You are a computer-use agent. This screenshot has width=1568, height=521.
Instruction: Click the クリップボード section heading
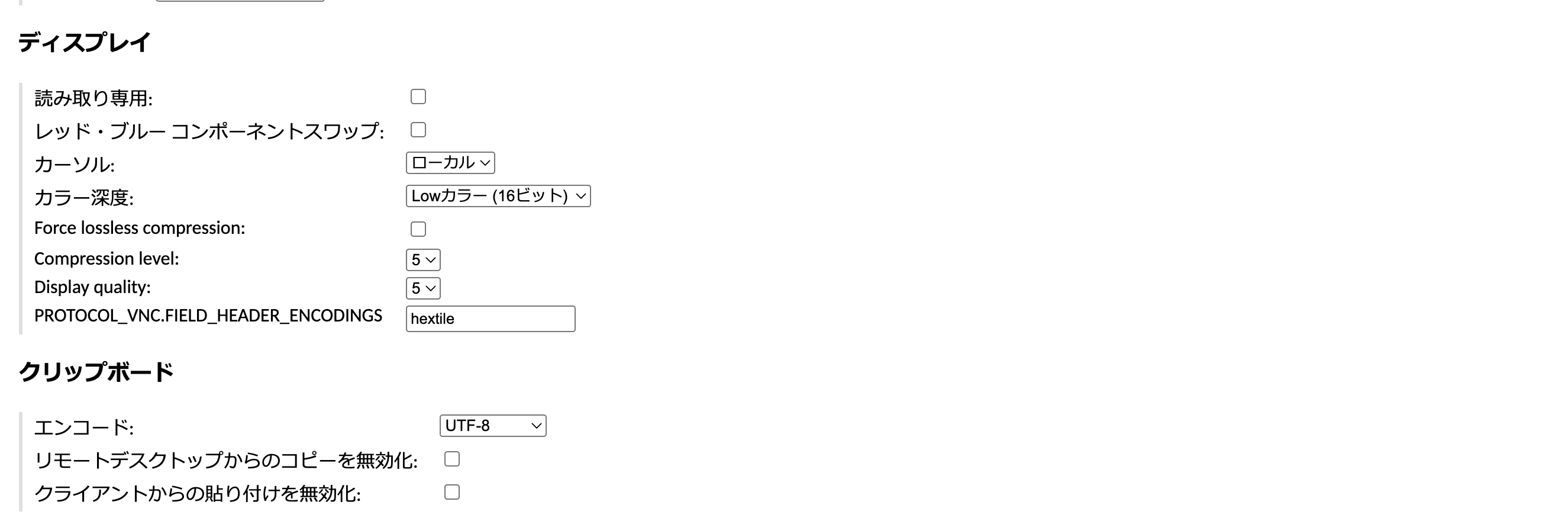[x=96, y=372]
